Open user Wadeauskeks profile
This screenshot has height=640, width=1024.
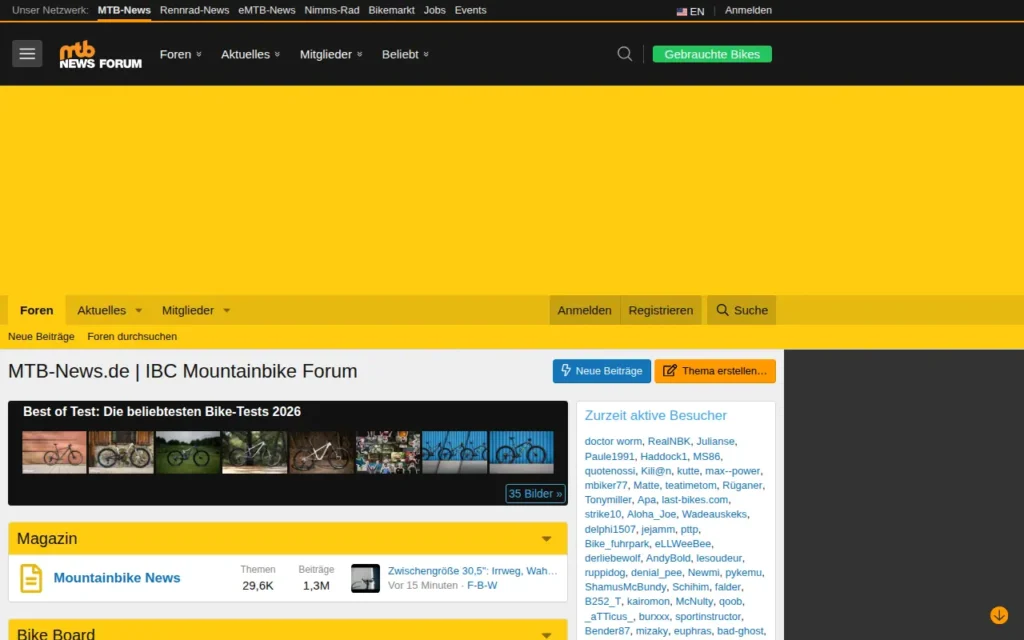(714, 514)
